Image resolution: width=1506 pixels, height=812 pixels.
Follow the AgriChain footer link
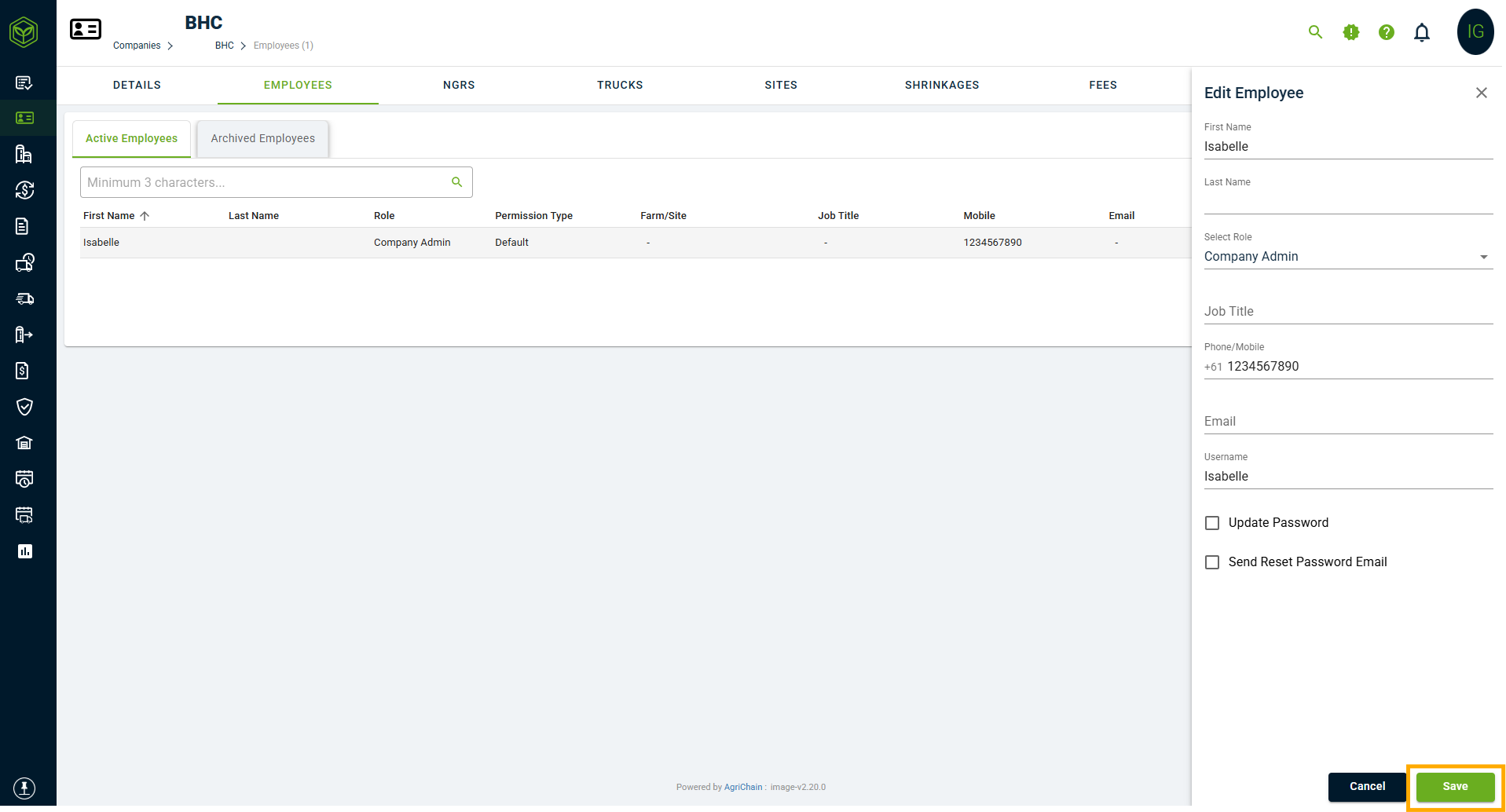click(743, 787)
